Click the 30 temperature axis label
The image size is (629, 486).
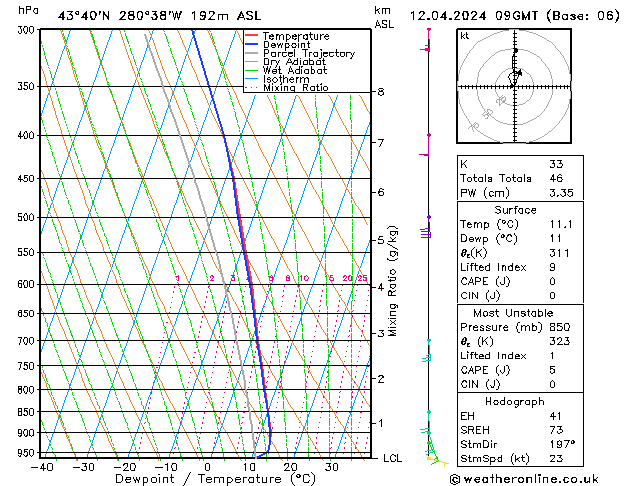(x=331, y=467)
